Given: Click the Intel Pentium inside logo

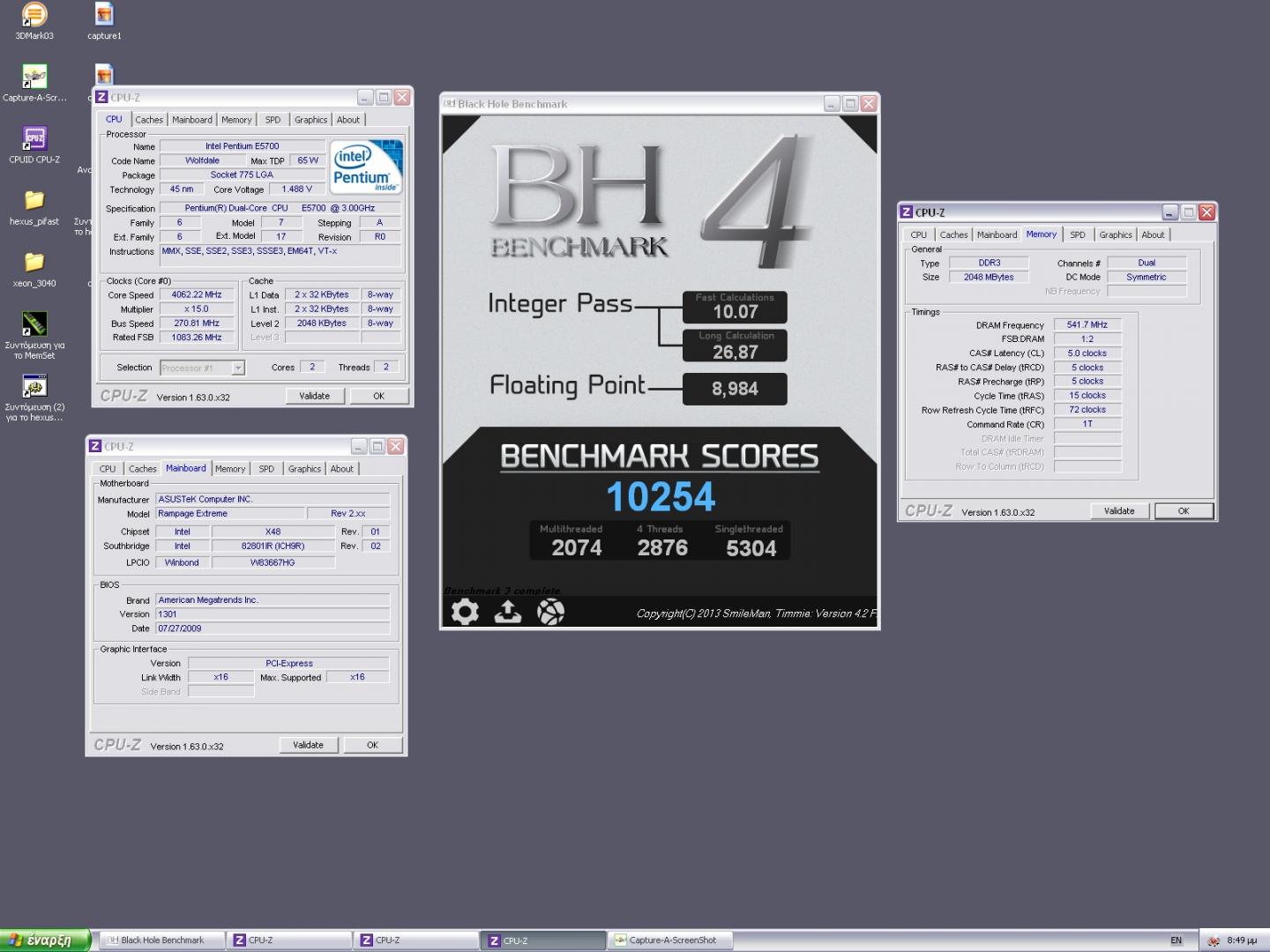Looking at the screenshot, I should [367, 167].
